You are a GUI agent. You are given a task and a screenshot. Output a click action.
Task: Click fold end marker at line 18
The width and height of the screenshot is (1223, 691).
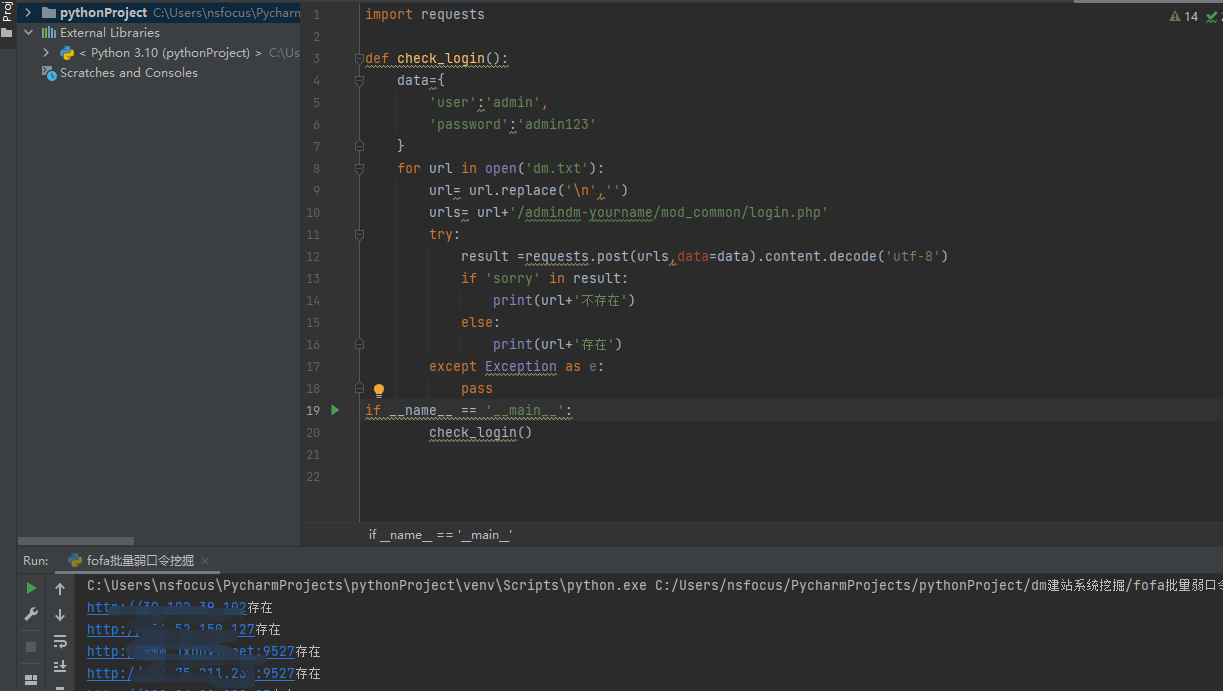pos(359,389)
